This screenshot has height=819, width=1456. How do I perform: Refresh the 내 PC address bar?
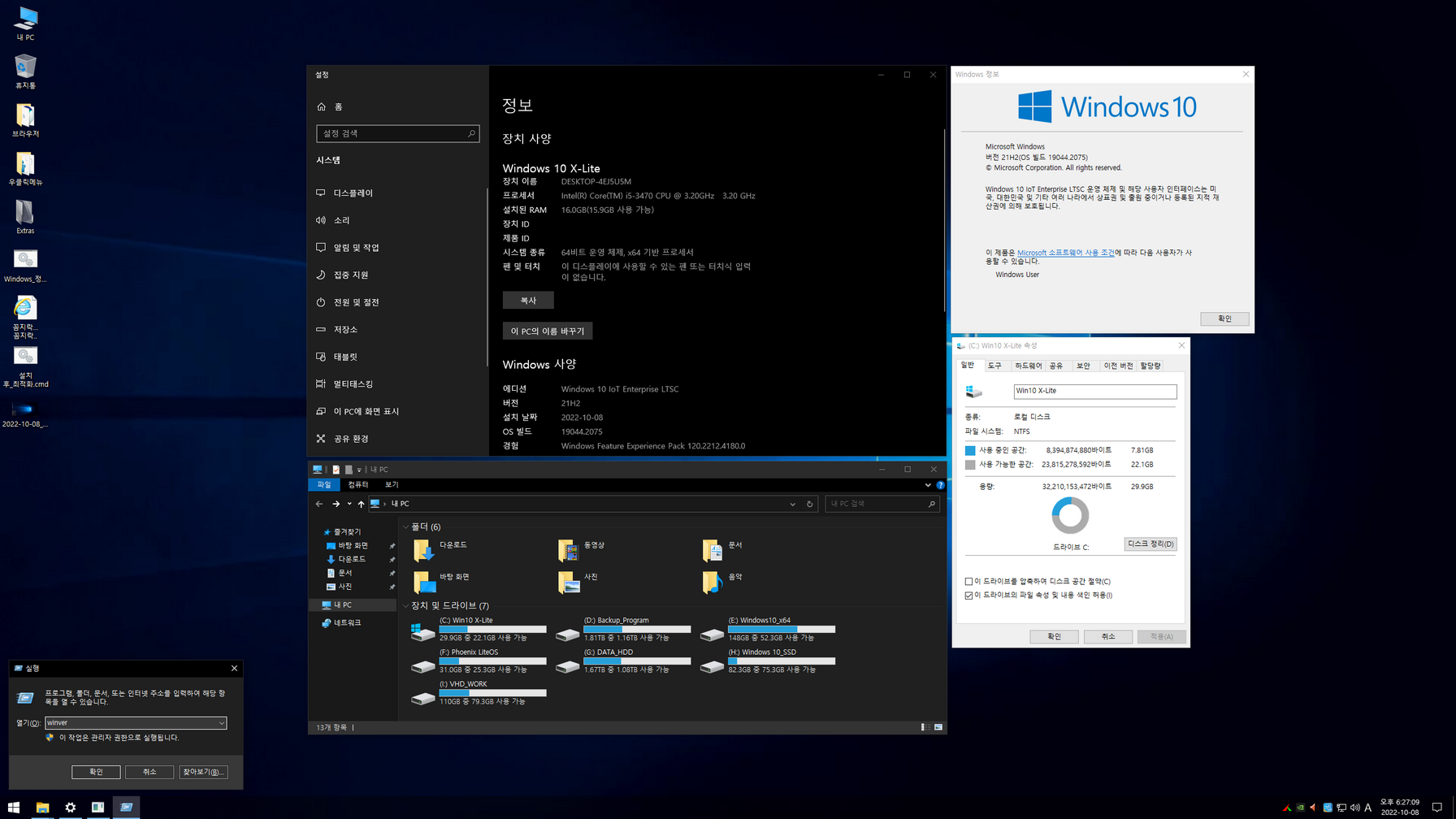point(810,504)
